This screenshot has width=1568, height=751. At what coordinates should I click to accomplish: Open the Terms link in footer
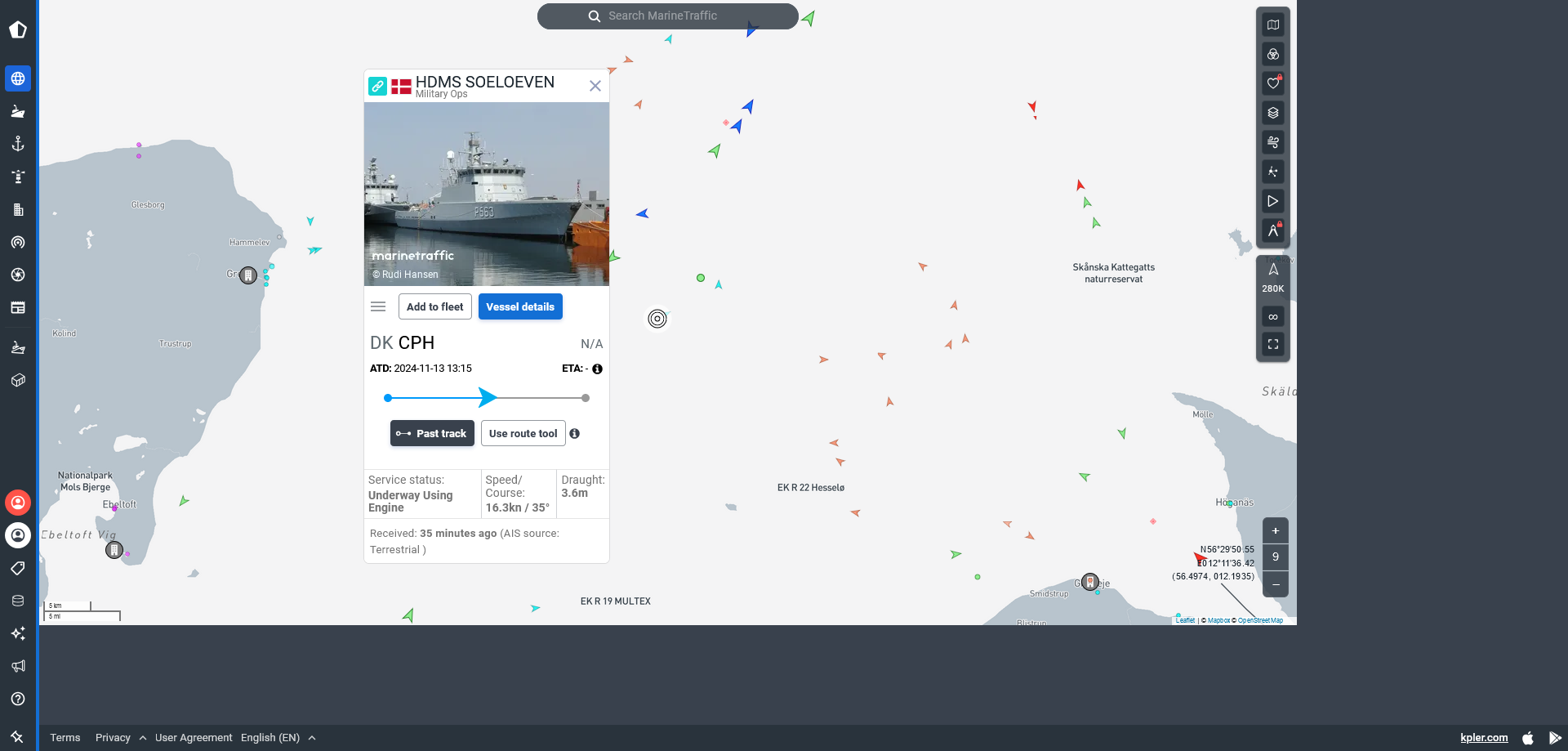click(65, 737)
